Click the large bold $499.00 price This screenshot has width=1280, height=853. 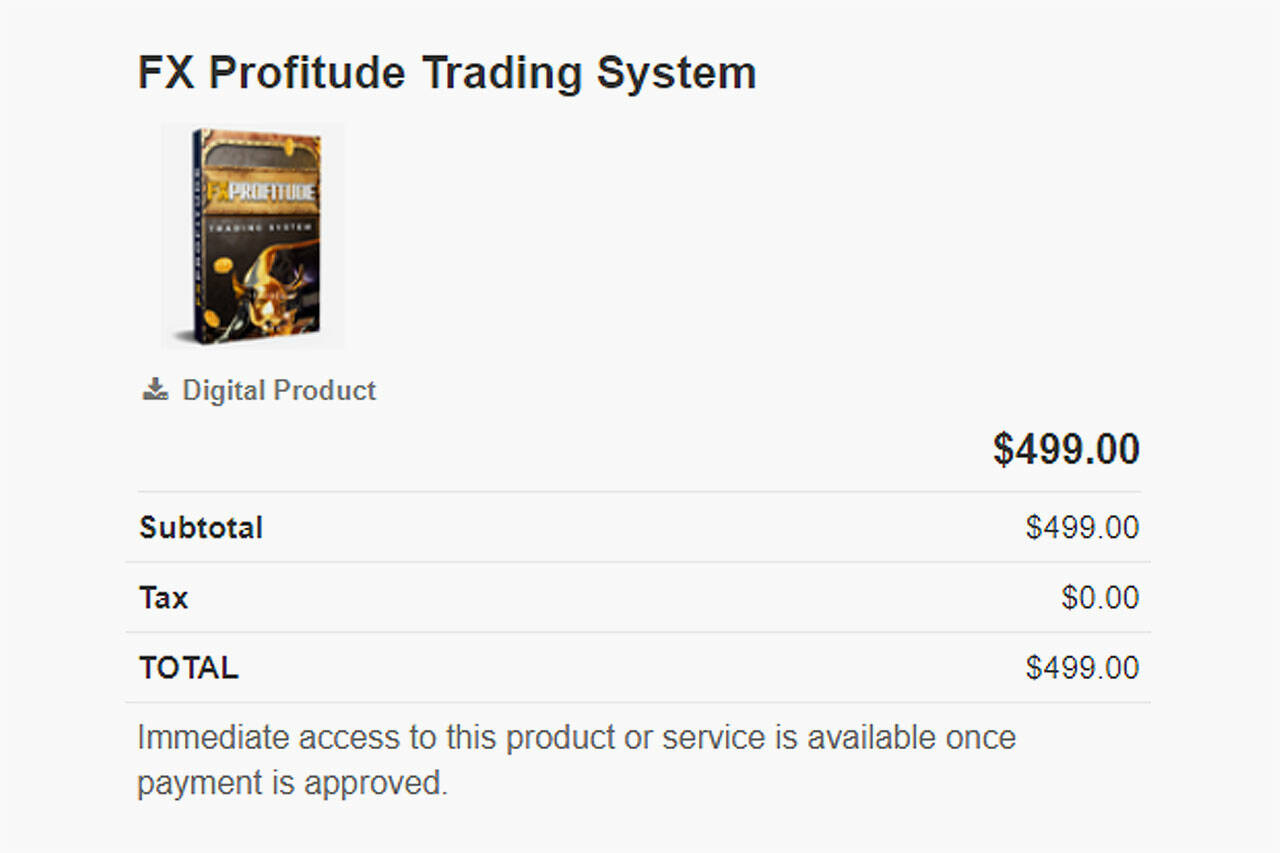[x=1066, y=449]
